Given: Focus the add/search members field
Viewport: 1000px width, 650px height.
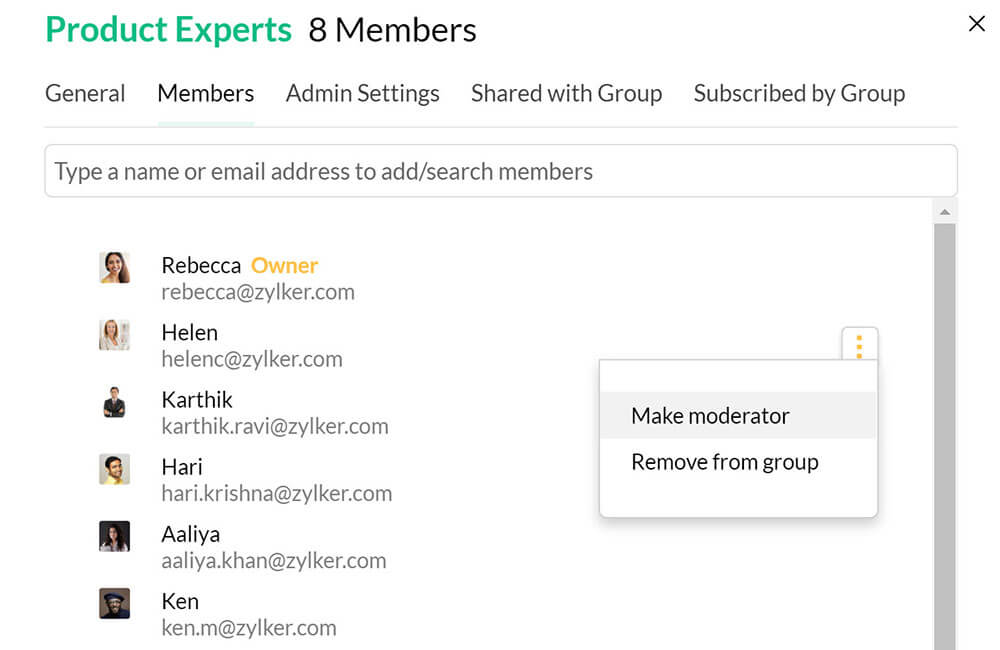Looking at the screenshot, I should (x=500, y=171).
